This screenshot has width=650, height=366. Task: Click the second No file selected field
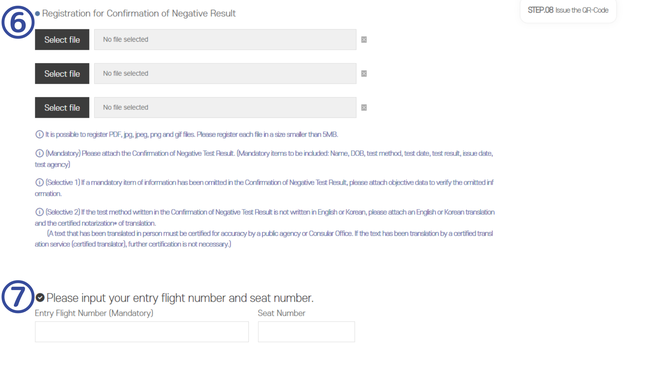[225, 73]
